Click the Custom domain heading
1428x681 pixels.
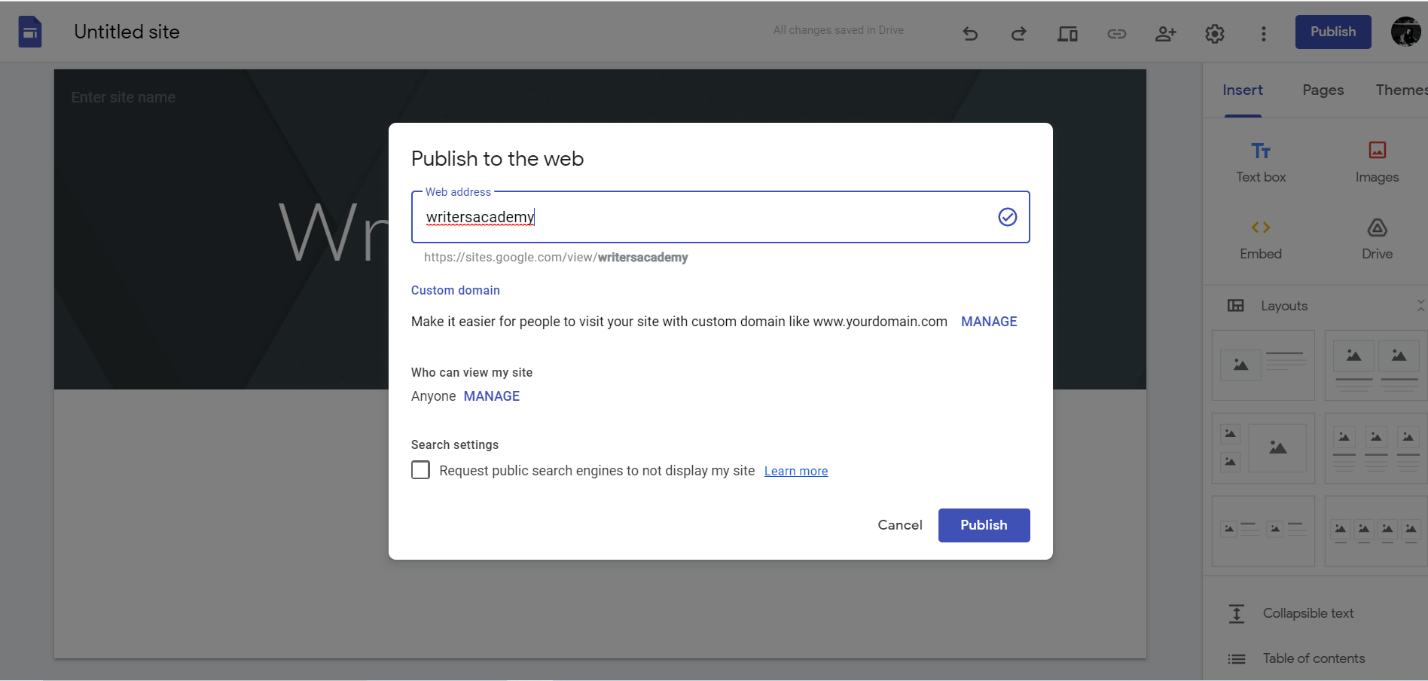click(x=455, y=290)
